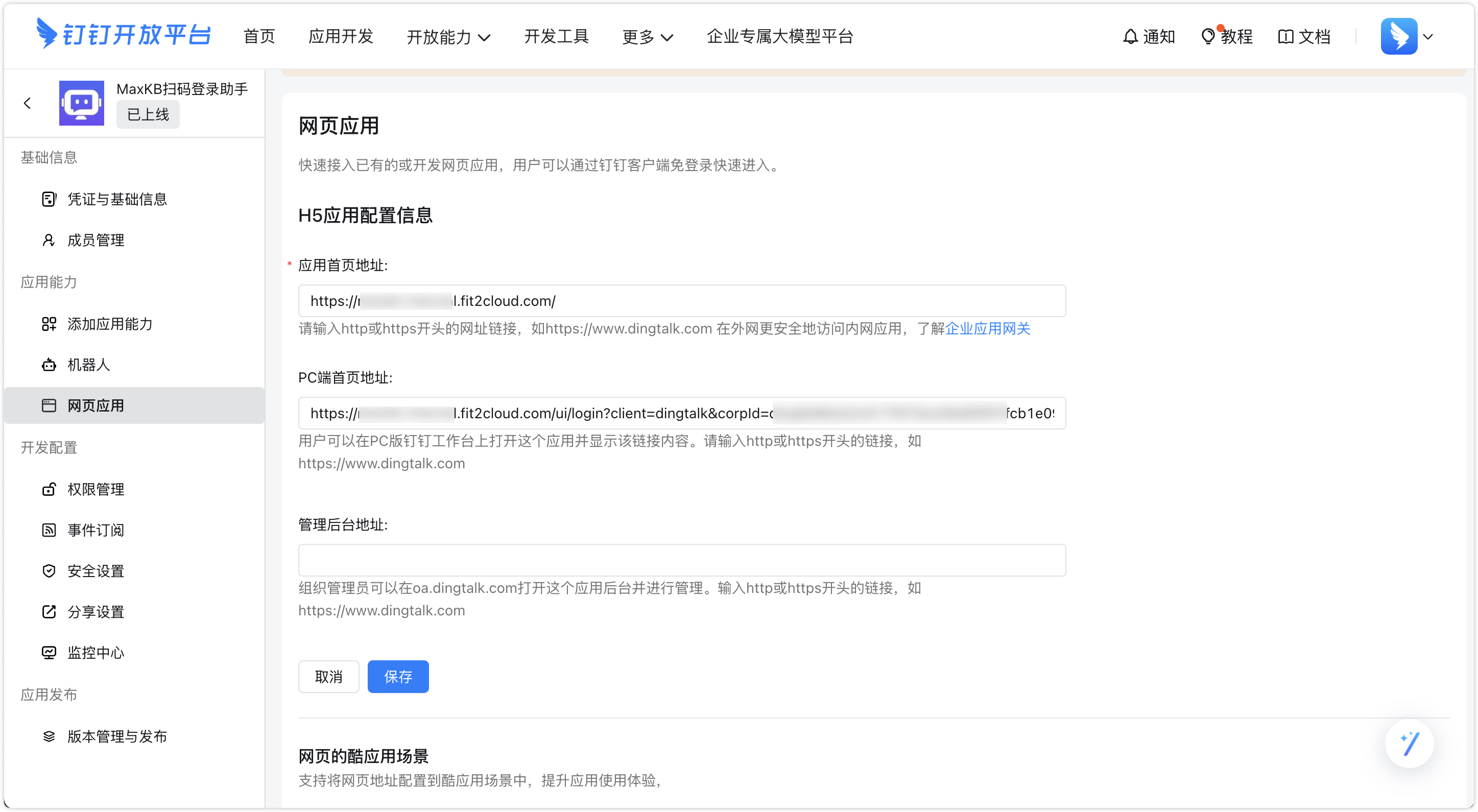Screen dimensions: 1478x812
Task: Click the back arrow beside MaxKB扫码登录助手
Action: click(28, 103)
